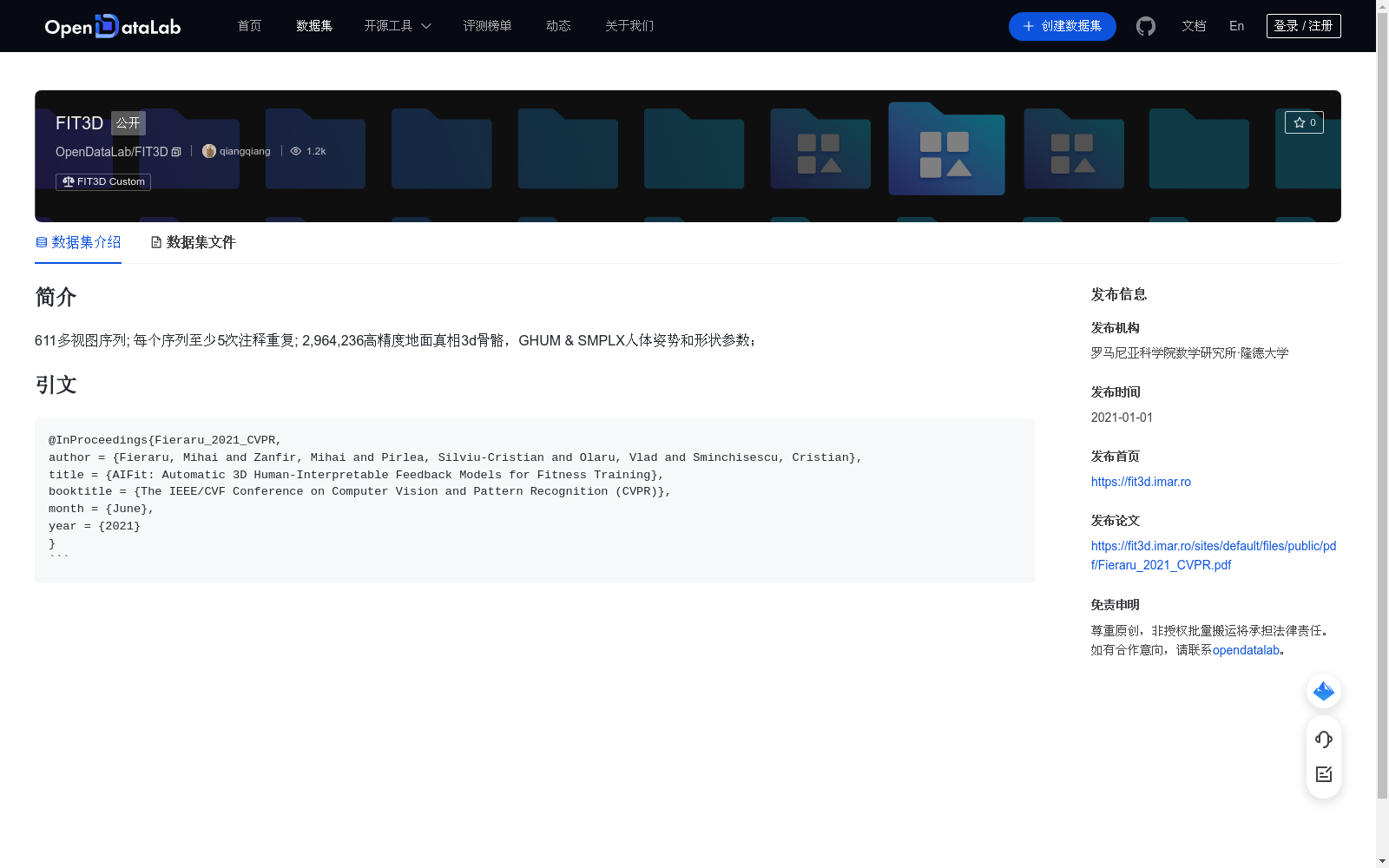Viewport: 1389px width, 868px height.
Task: Click the FIT3D Custom license tag
Action: pyautogui.click(x=103, y=181)
